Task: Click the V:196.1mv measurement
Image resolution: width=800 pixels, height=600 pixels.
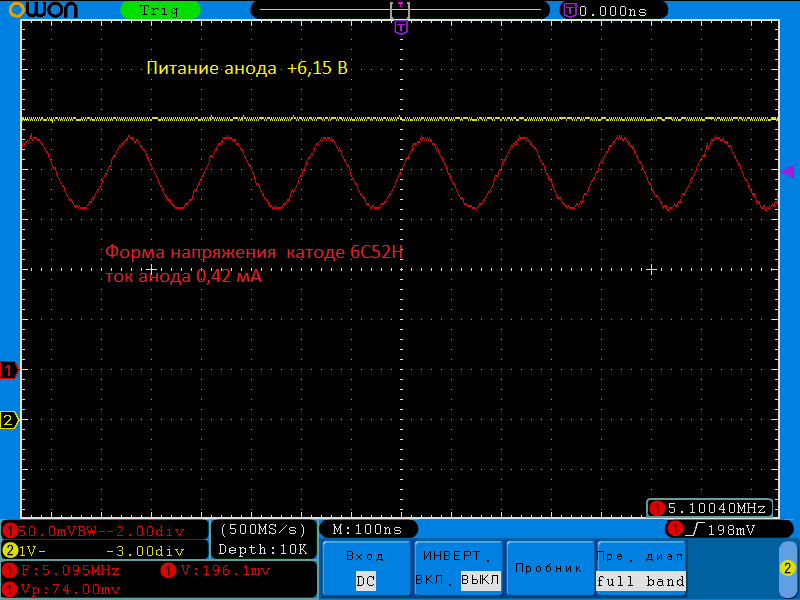Action: (216, 570)
